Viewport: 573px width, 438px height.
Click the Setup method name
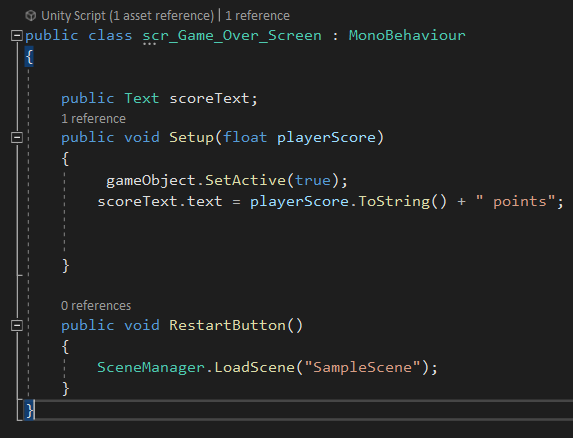tap(191, 138)
